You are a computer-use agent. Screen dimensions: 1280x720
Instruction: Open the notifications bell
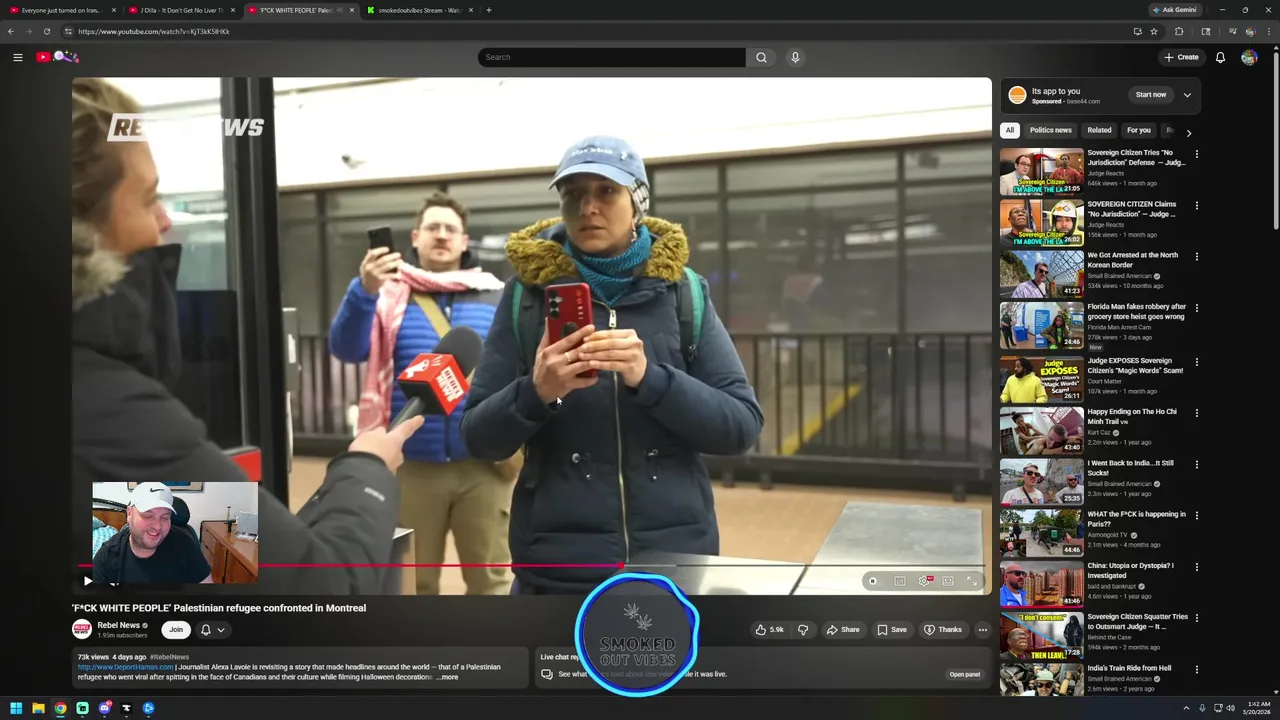(x=1220, y=57)
